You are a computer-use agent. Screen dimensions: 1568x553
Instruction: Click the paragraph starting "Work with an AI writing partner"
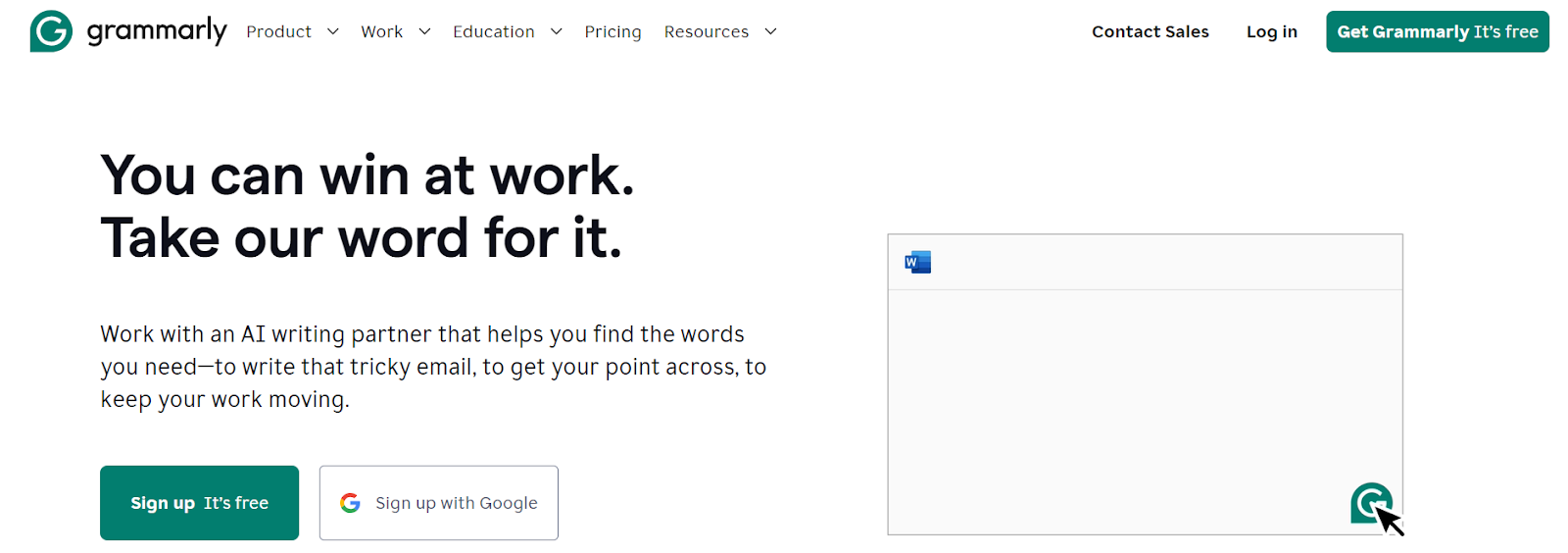click(x=433, y=367)
